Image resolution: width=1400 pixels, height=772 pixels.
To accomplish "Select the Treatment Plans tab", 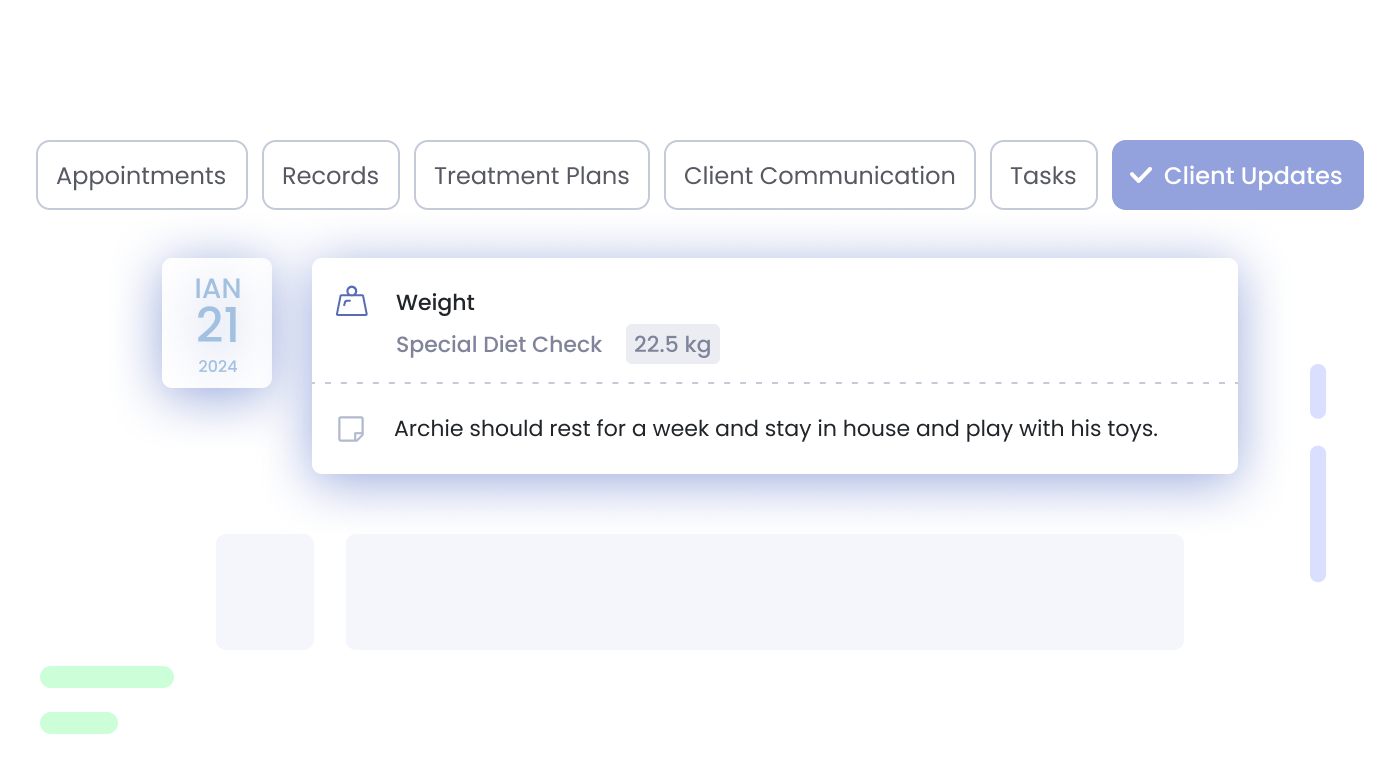I will [x=532, y=175].
